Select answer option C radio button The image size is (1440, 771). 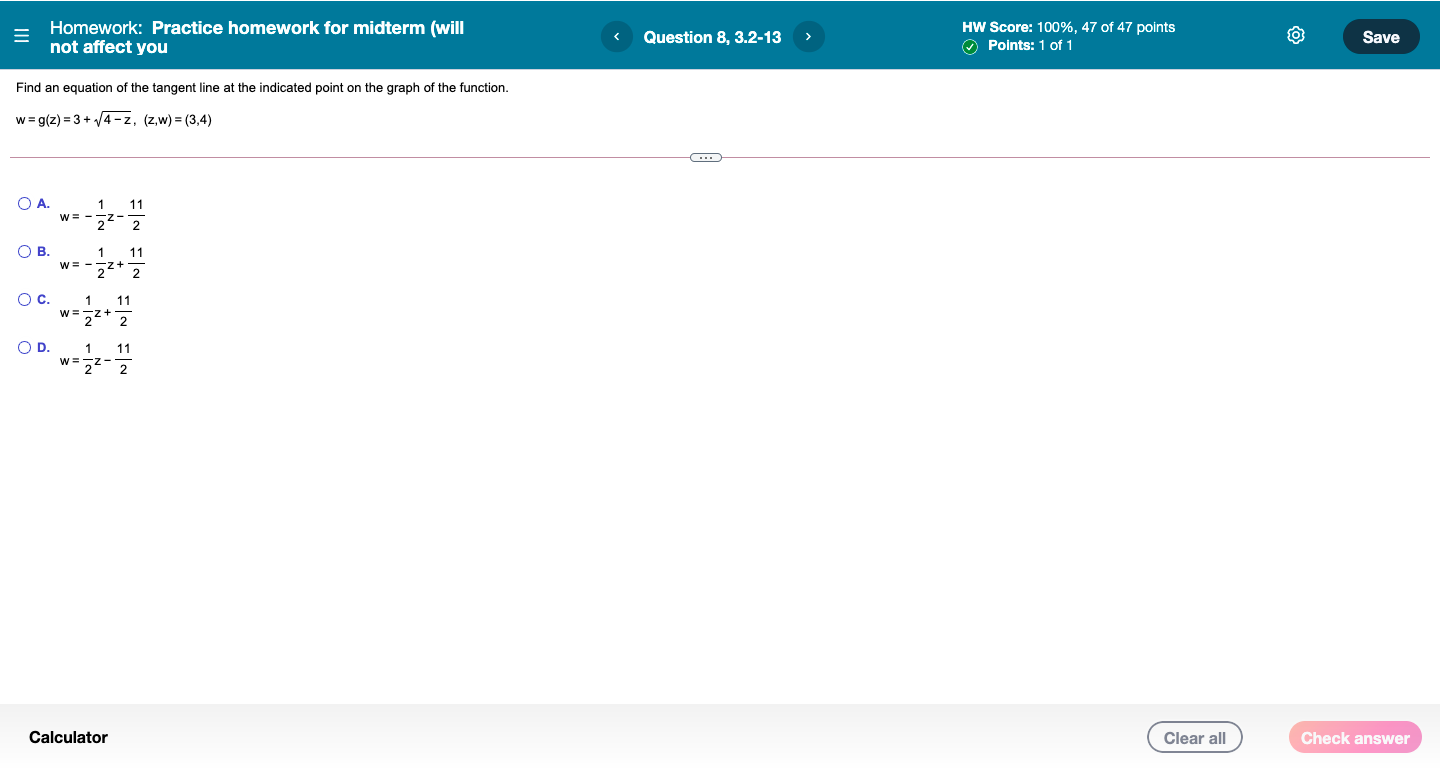click(x=25, y=299)
